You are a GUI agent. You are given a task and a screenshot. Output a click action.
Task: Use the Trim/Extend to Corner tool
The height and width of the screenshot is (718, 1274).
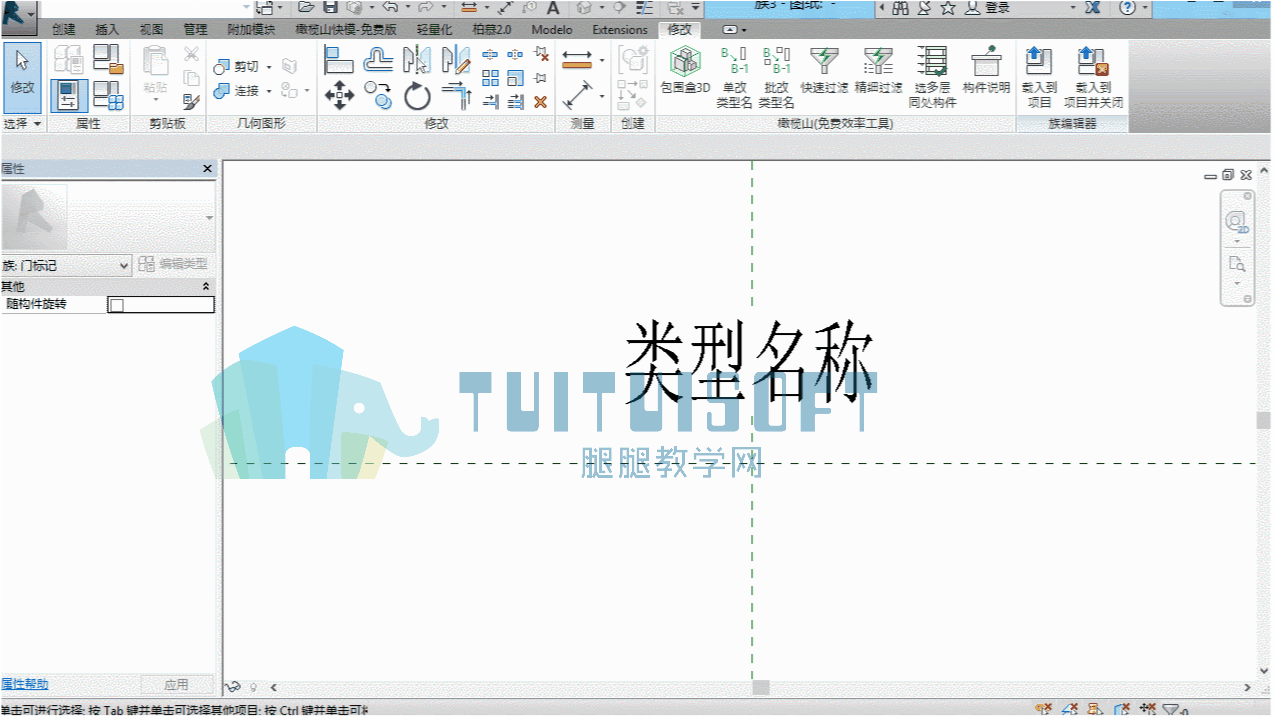click(x=456, y=96)
